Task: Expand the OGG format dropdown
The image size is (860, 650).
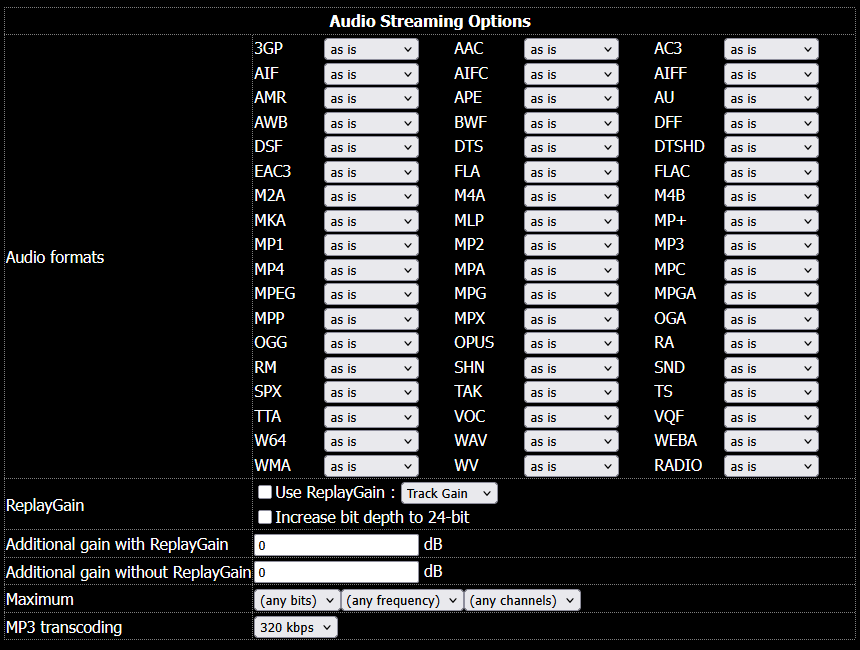Action: [371, 344]
